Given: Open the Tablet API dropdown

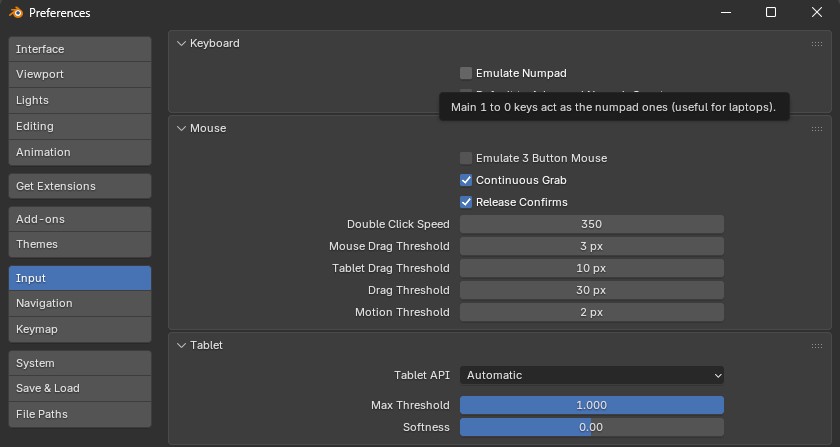Looking at the screenshot, I should 591,375.
